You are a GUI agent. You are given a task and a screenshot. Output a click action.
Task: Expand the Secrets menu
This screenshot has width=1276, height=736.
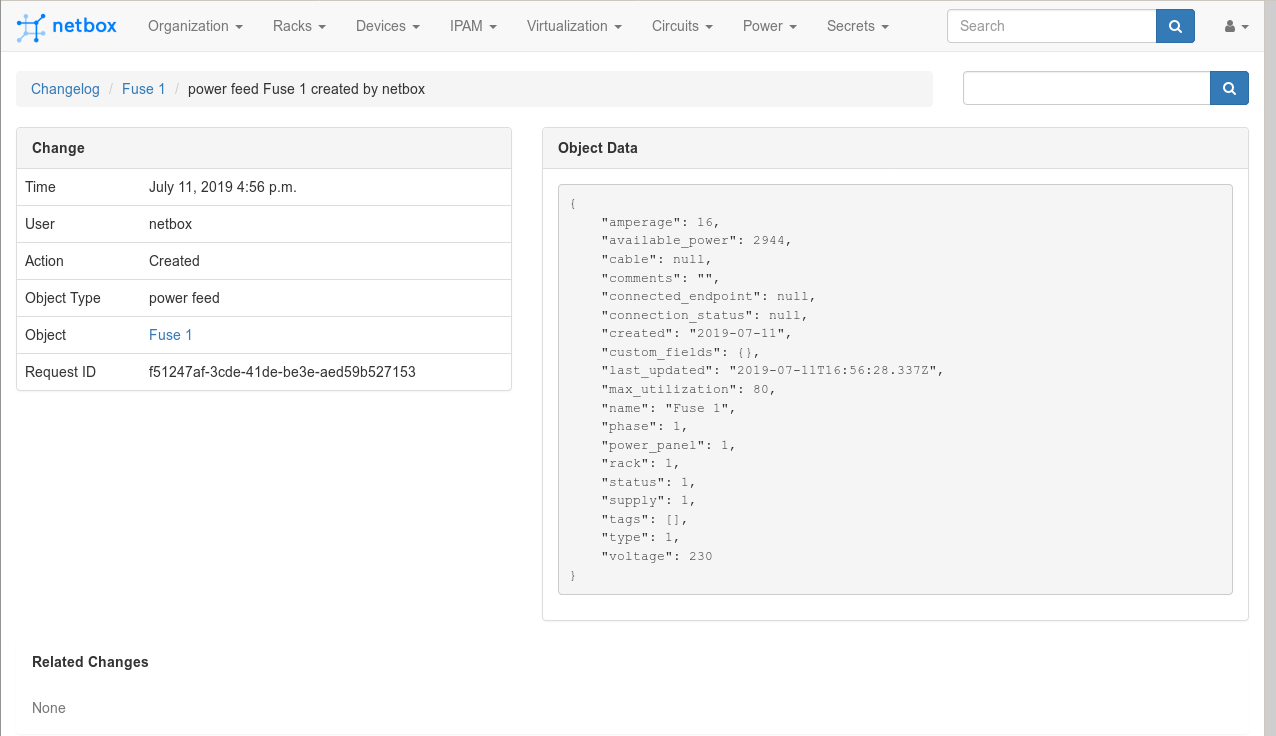[x=858, y=26]
